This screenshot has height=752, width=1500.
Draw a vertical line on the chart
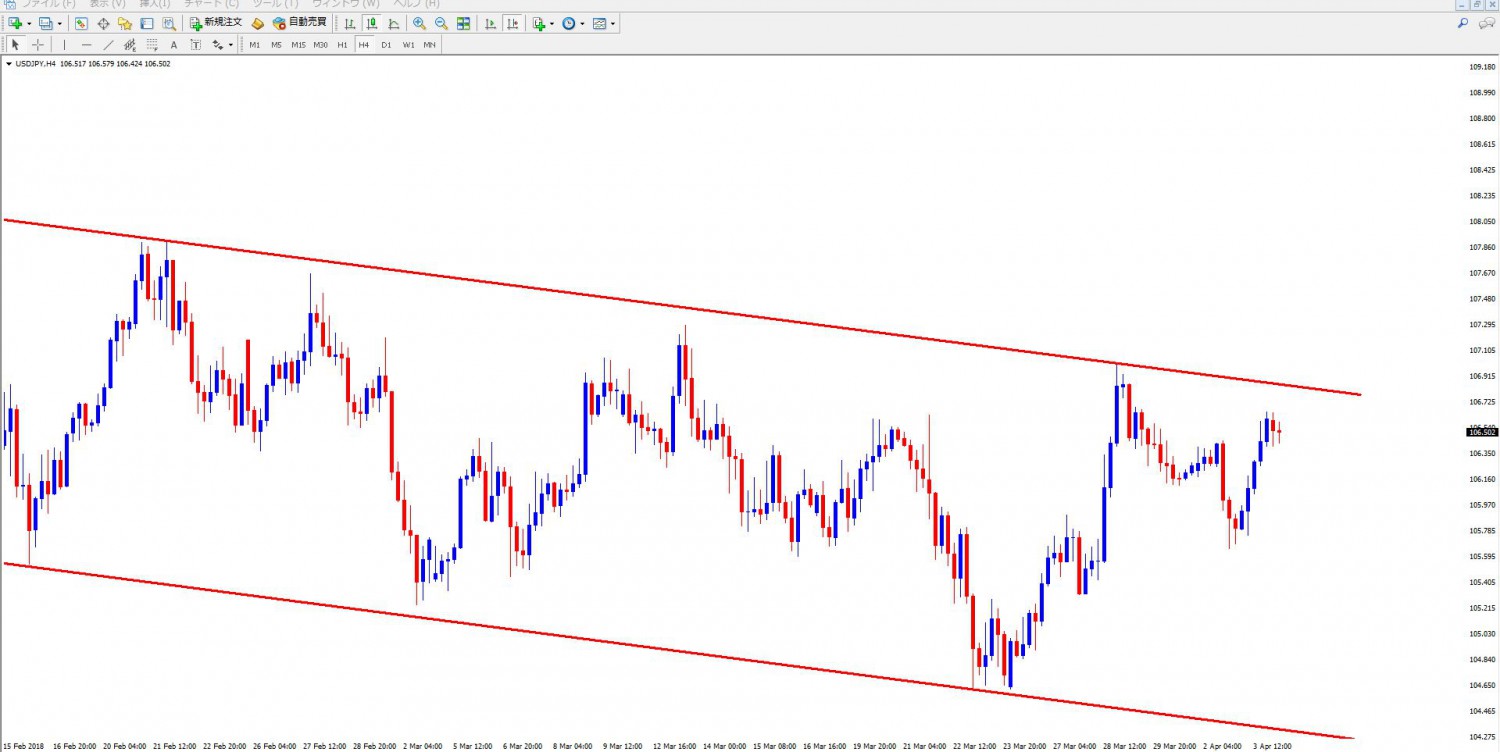(x=64, y=45)
